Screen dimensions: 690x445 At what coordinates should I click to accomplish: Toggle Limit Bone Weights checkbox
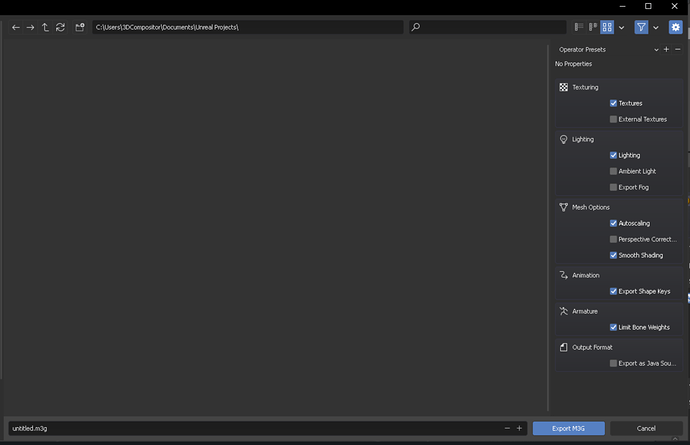point(613,327)
